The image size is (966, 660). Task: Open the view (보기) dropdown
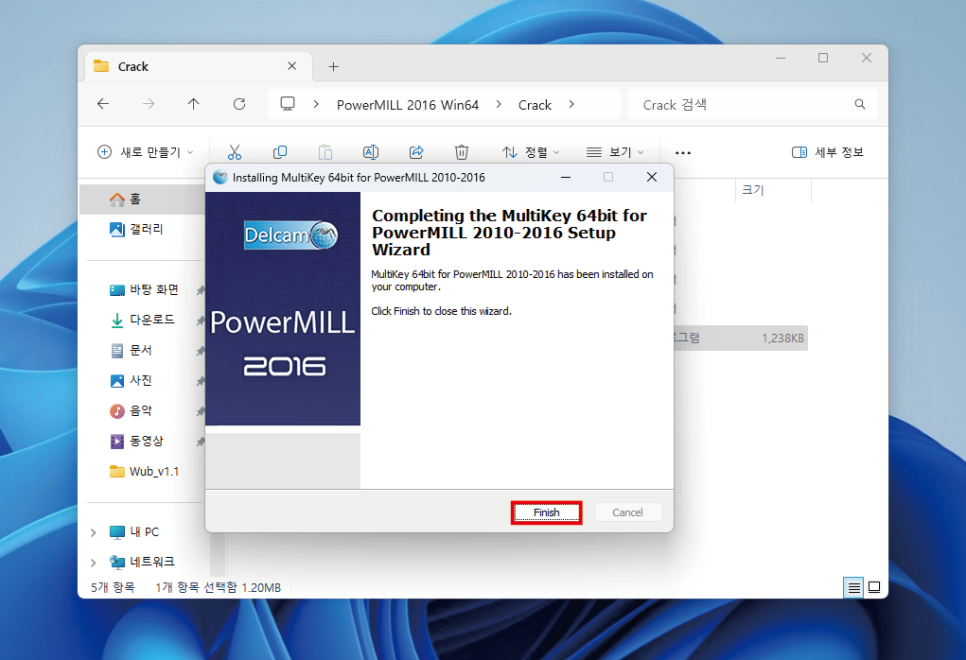point(615,152)
